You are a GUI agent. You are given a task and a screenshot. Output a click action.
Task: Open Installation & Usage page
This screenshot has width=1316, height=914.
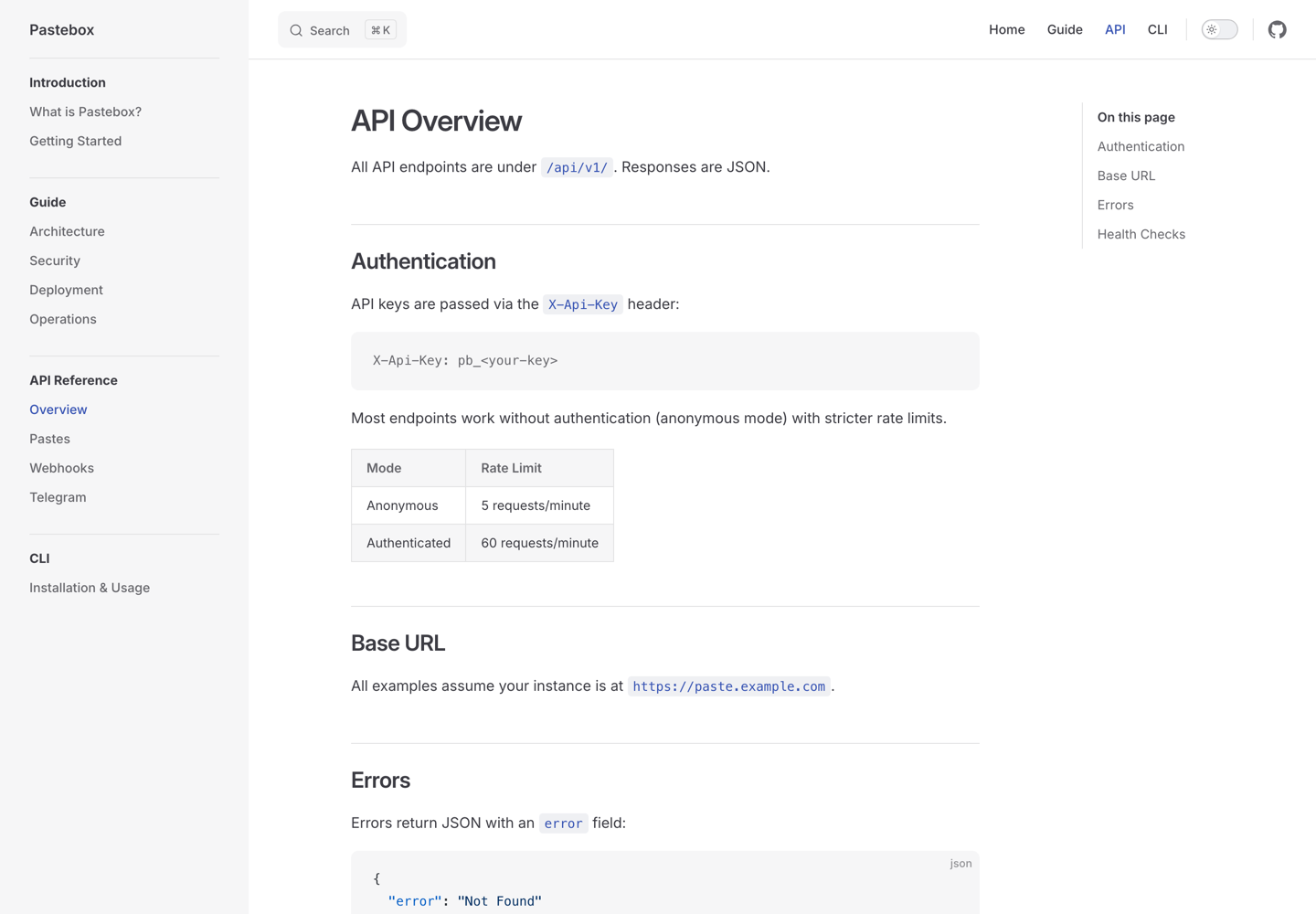[90, 588]
